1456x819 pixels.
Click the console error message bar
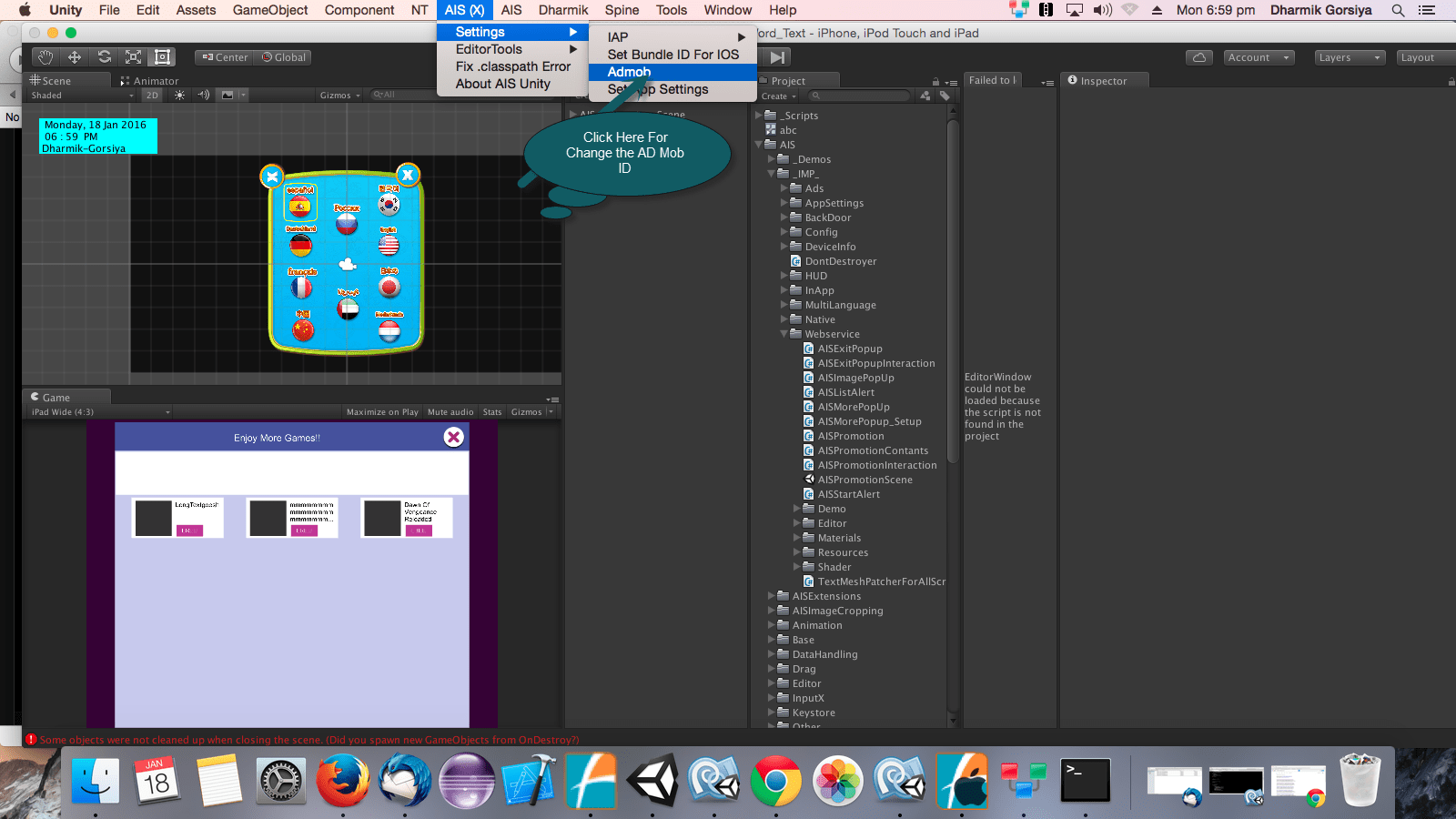click(x=300, y=740)
